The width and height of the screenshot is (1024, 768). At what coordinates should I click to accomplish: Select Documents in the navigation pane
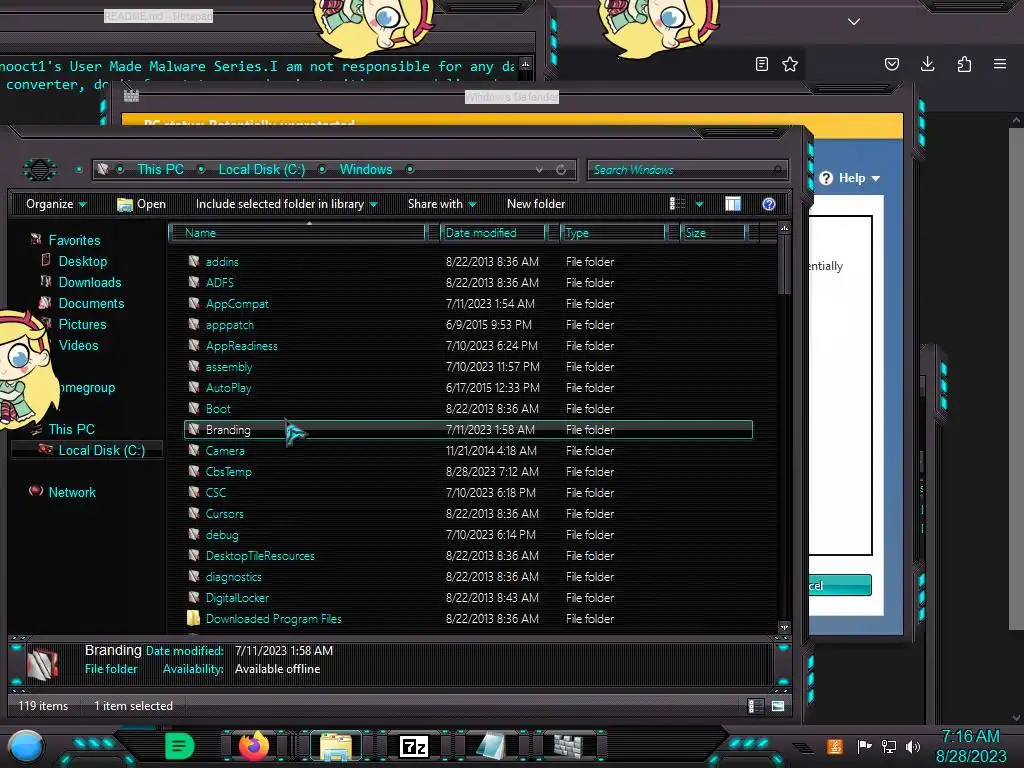(x=91, y=303)
